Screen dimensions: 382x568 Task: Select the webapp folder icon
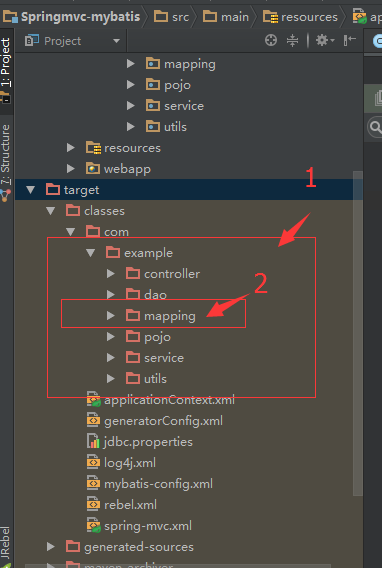click(93, 169)
